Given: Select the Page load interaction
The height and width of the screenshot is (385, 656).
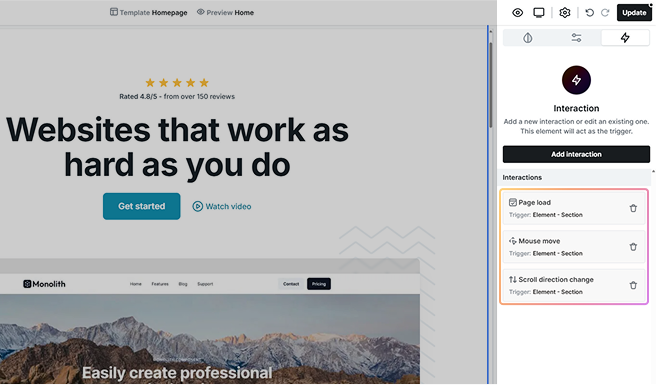Looking at the screenshot, I should tap(574, 208).
